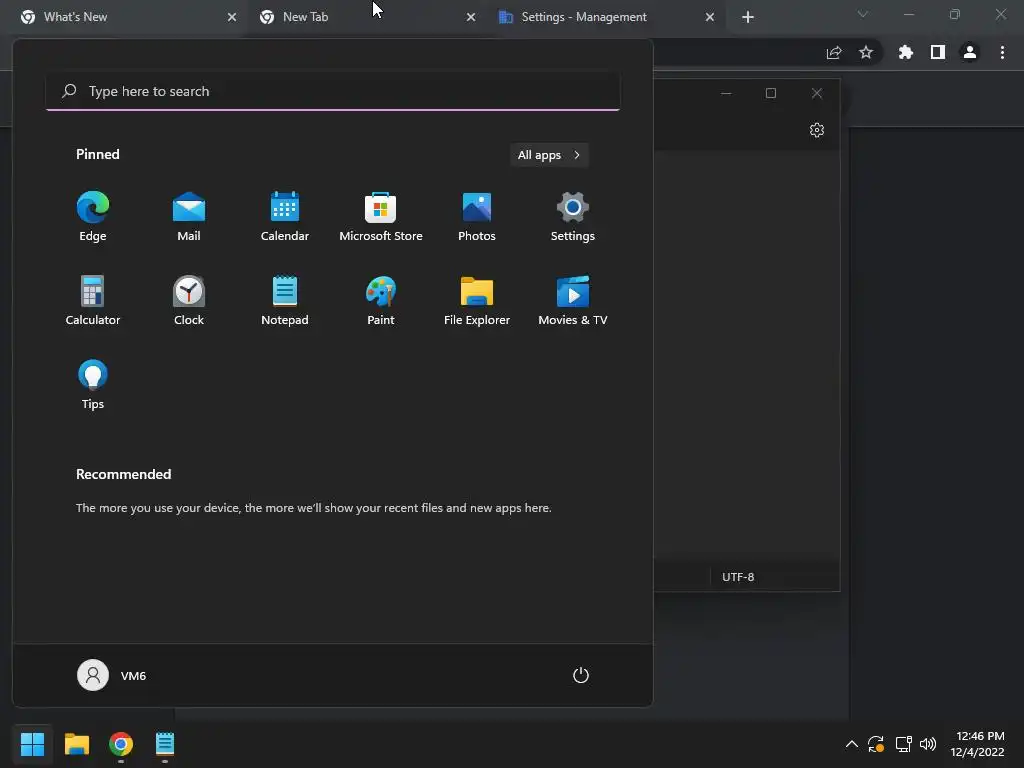Open the VM6 user account menu
Viewport: 1024px width, 768px height.
(x=112, y=675)
